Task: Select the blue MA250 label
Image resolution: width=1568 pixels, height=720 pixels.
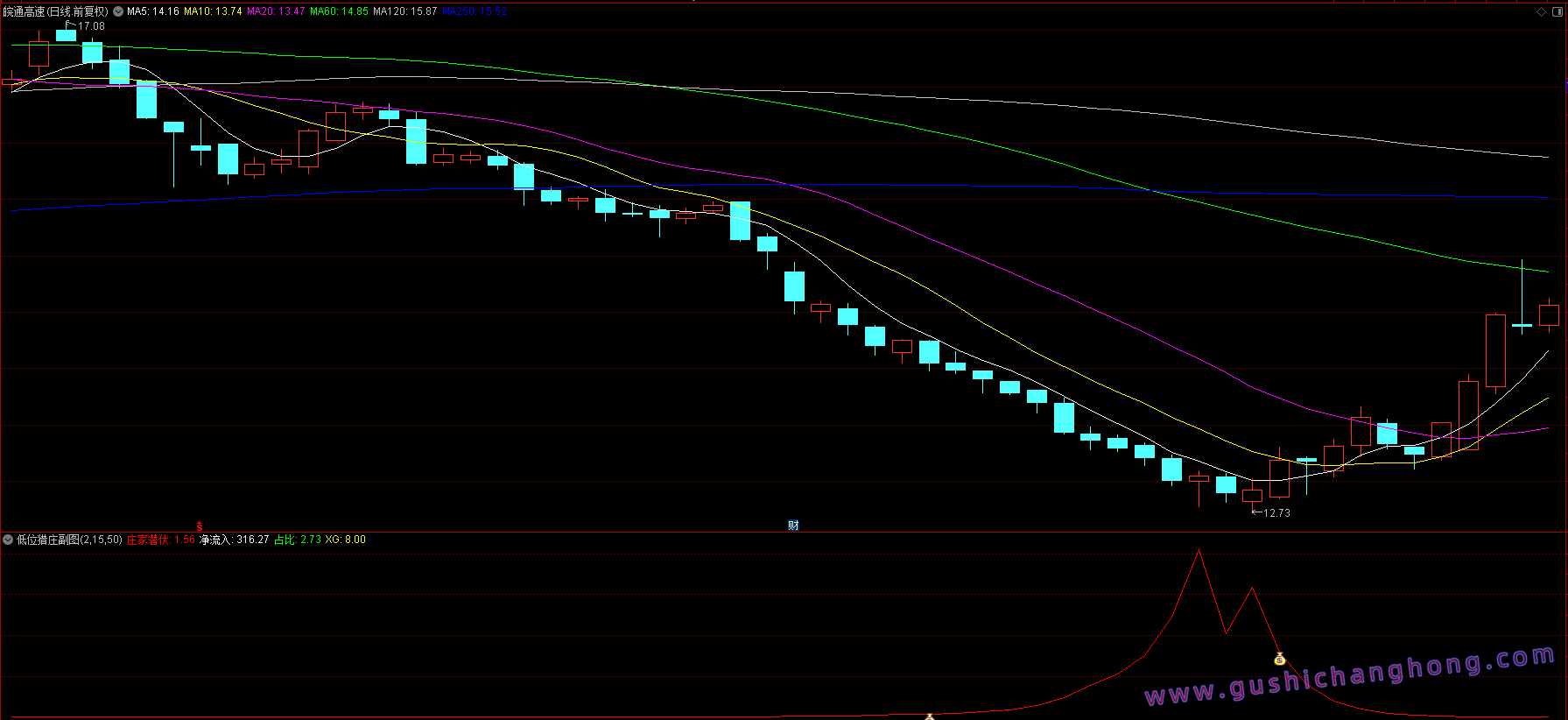Action: point(475,11)
